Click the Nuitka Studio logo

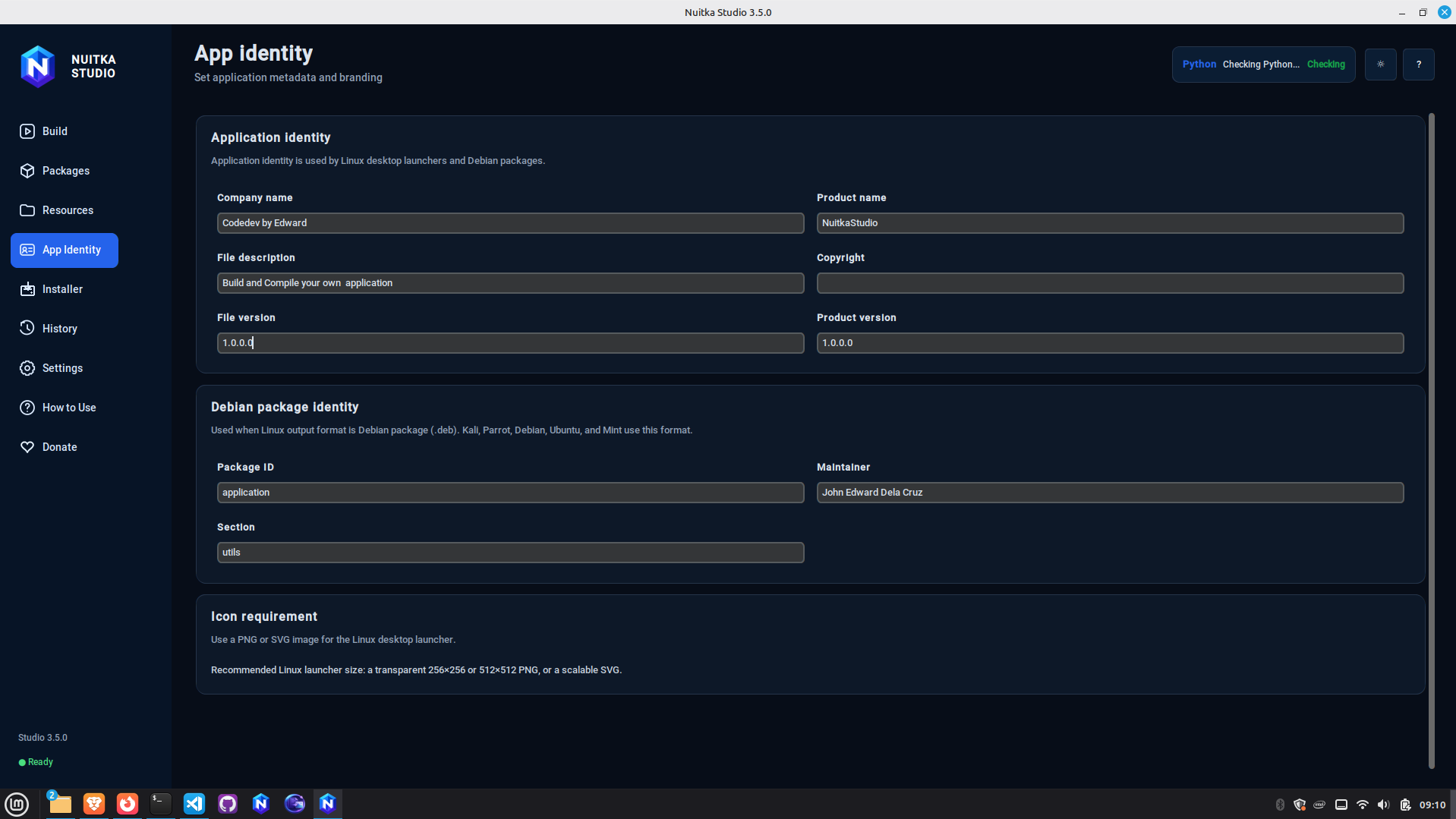coord(38,66)
